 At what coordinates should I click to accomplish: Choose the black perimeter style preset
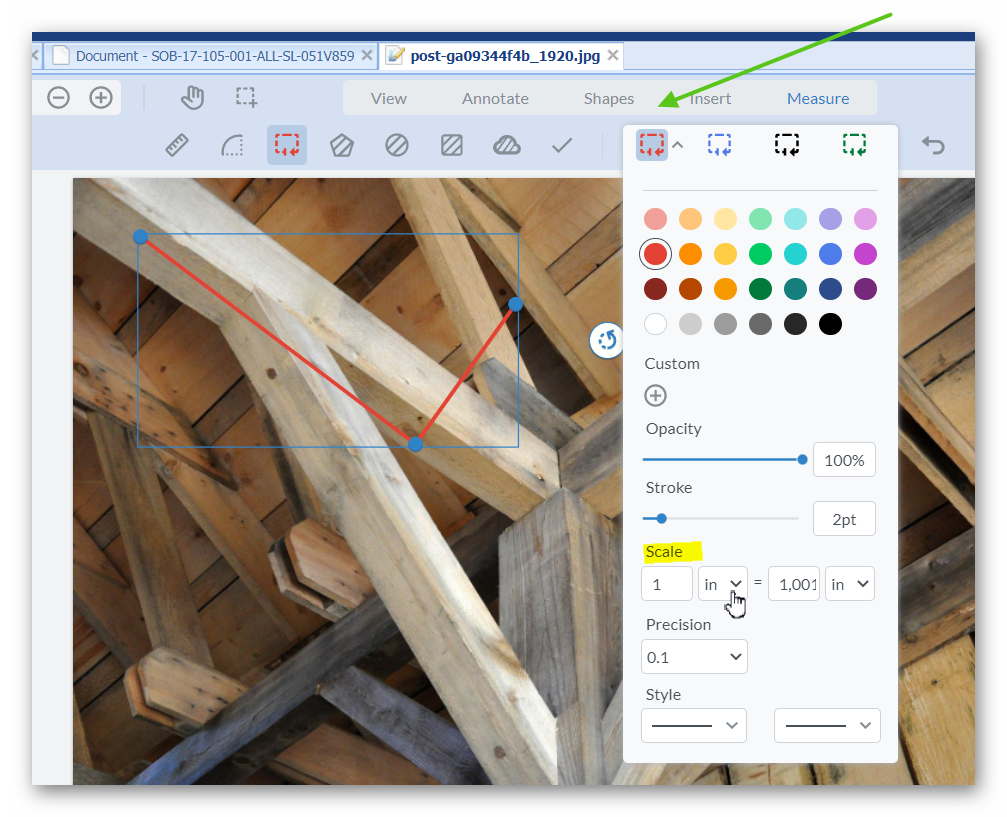(x=787, y=145)
